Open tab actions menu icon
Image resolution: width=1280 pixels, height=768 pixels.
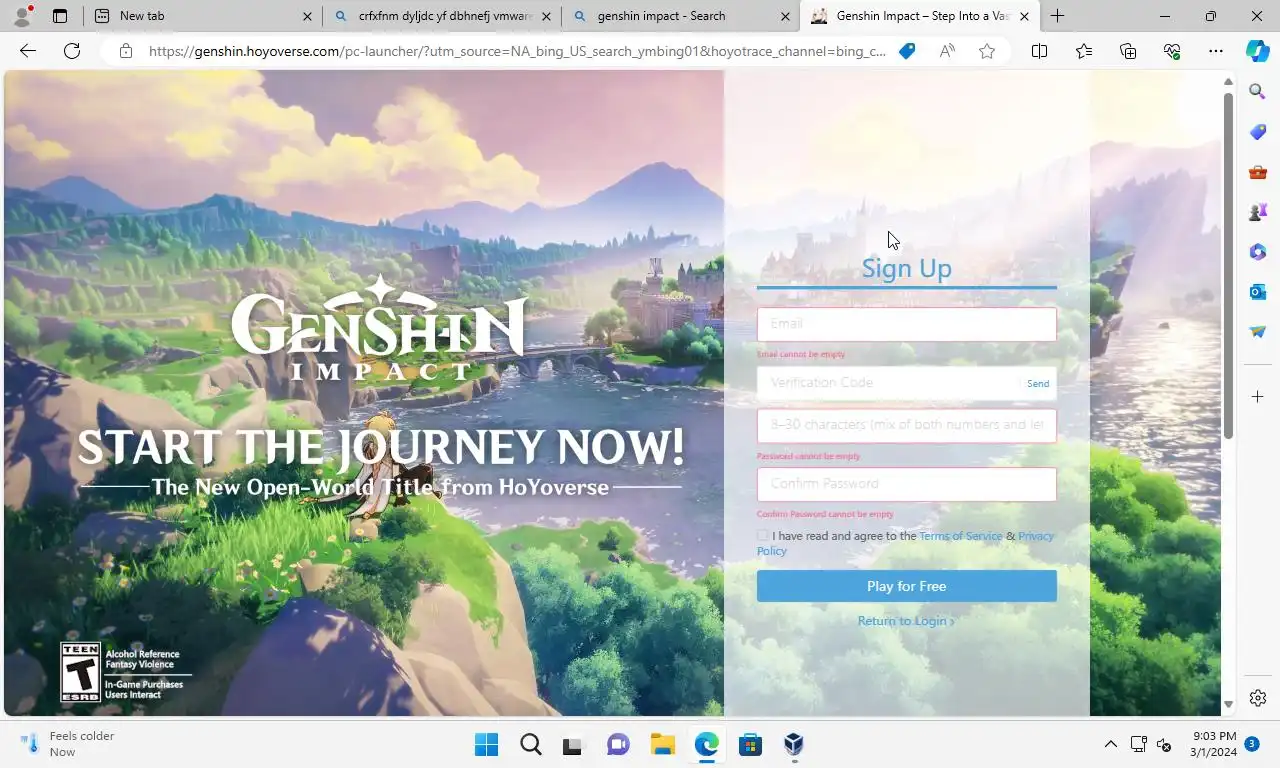[x=60, y=16]
